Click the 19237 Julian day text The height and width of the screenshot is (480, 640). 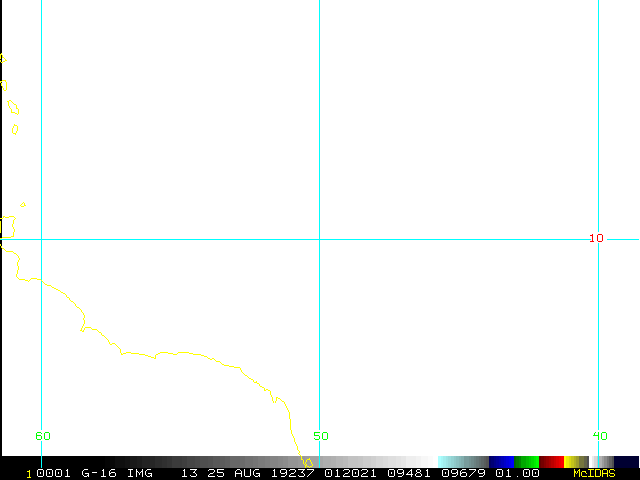click(290, 473)
